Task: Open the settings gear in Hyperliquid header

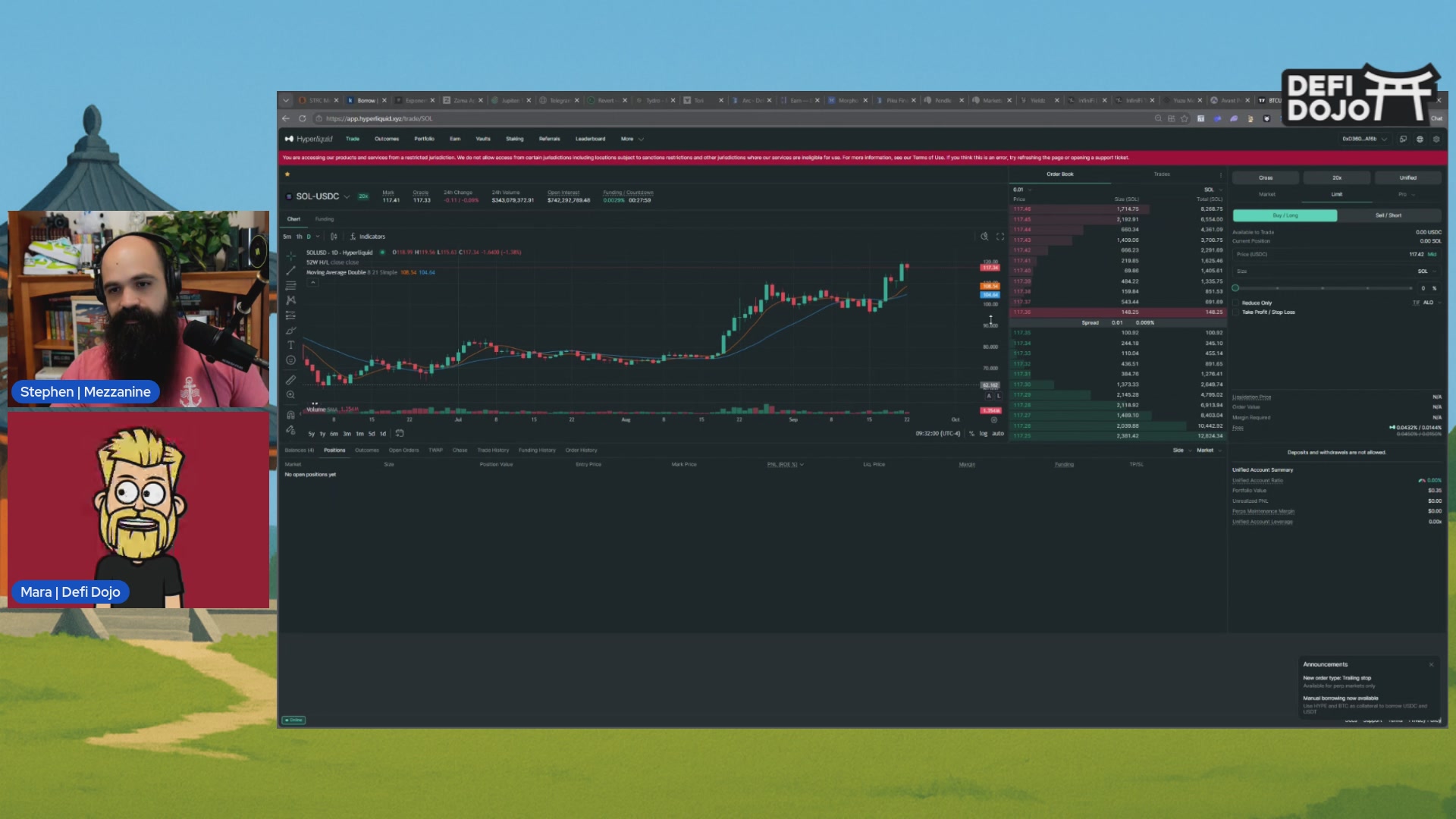Action: (x=1436, y=139)
